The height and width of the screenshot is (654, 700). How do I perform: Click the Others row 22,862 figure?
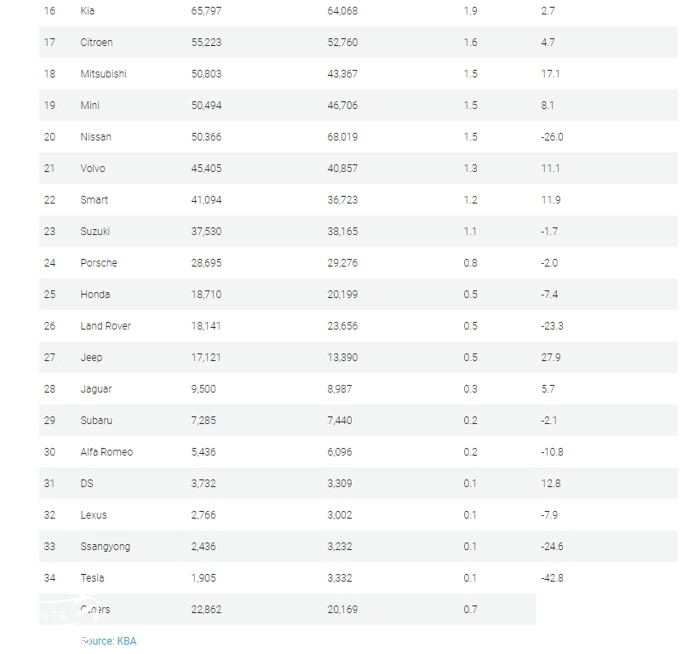tap(207, 609)
